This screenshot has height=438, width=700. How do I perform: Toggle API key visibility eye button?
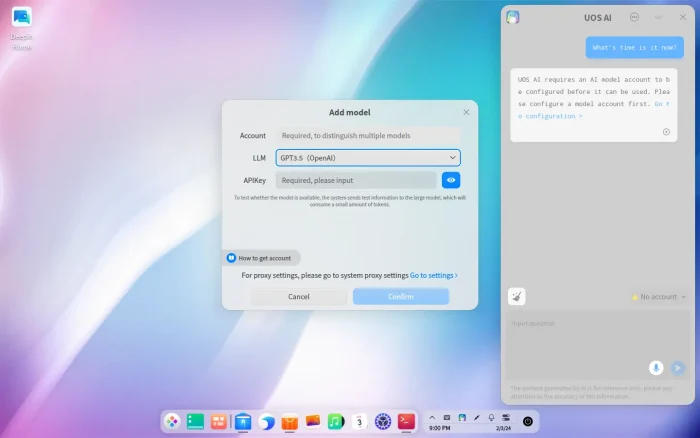pos(451,180)
